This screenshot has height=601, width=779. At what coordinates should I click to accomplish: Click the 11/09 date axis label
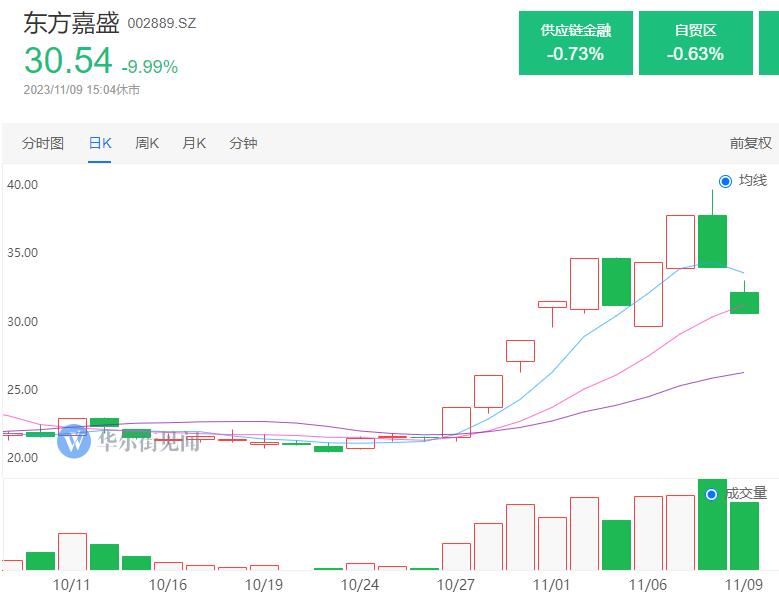coord(744,585)
